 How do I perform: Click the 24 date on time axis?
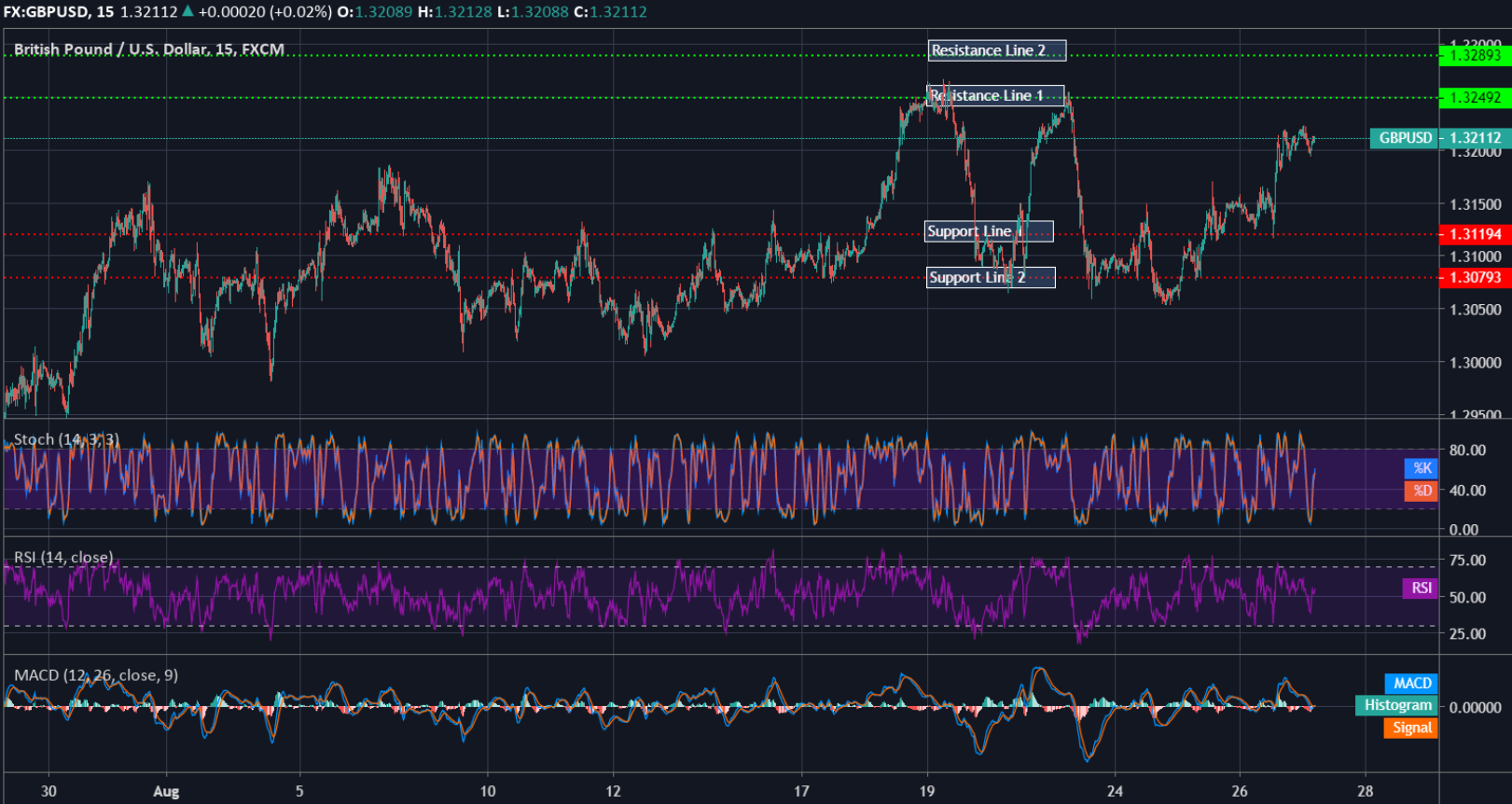click(1115, 791)
